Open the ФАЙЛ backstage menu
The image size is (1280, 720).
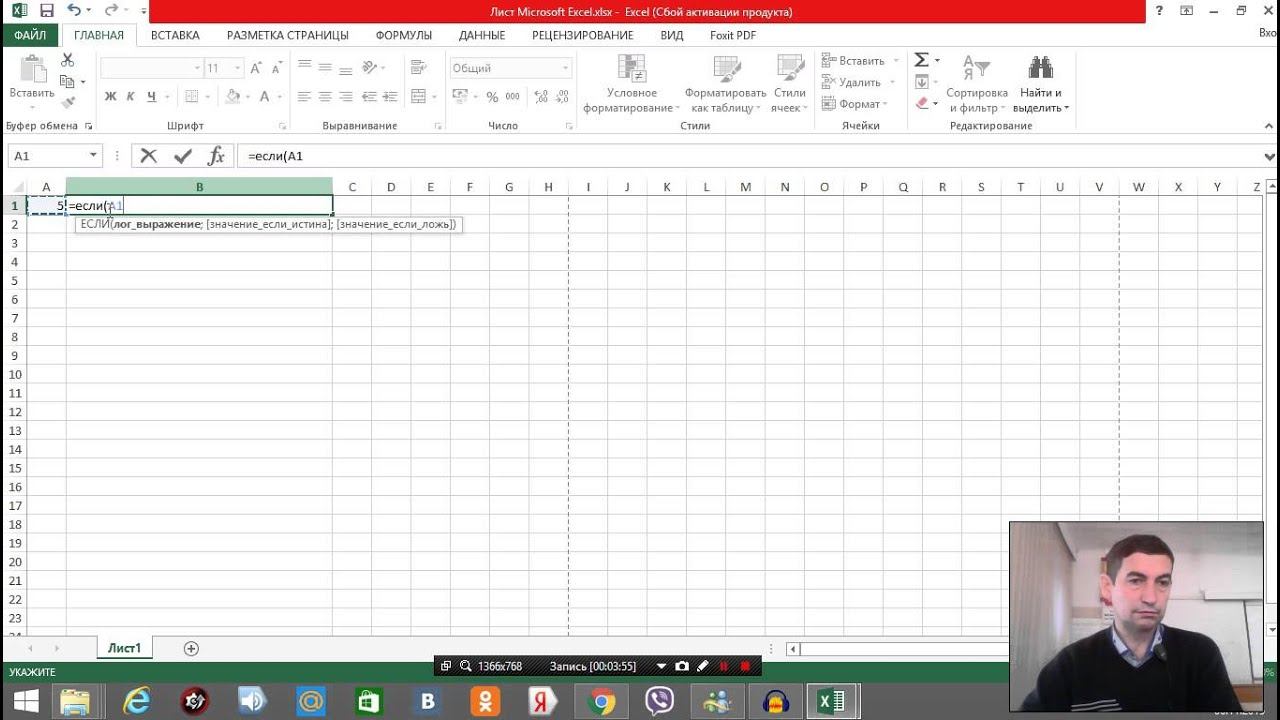click(x=30, y=35)
